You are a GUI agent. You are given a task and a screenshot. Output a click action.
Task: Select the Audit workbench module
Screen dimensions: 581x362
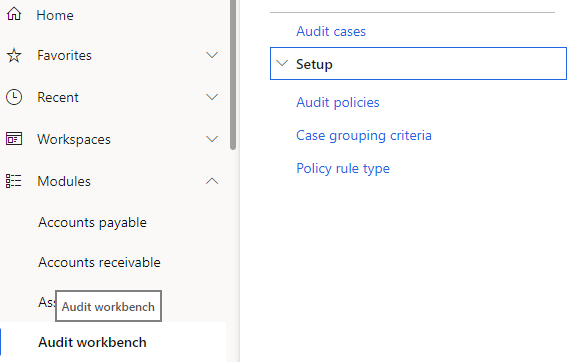coord(92,342)
